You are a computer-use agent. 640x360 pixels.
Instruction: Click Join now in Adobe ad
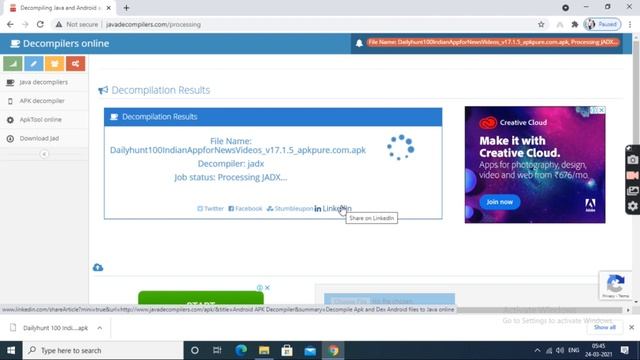click(x=500, y=202)
